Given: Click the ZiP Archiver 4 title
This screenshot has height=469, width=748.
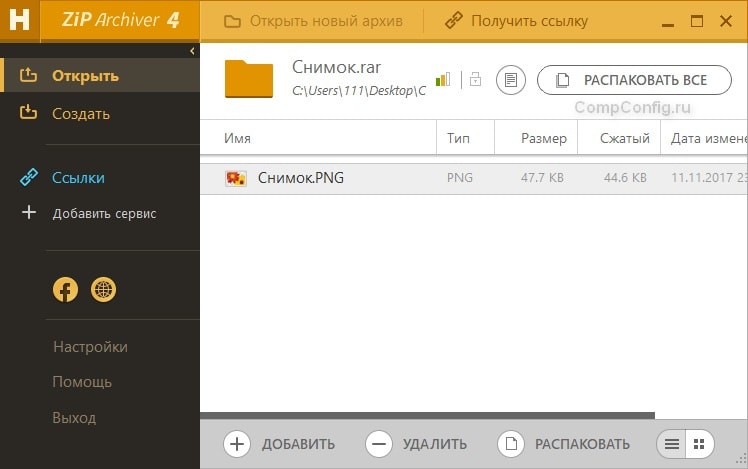Looking at the screenshot, I should pos(121,20).
